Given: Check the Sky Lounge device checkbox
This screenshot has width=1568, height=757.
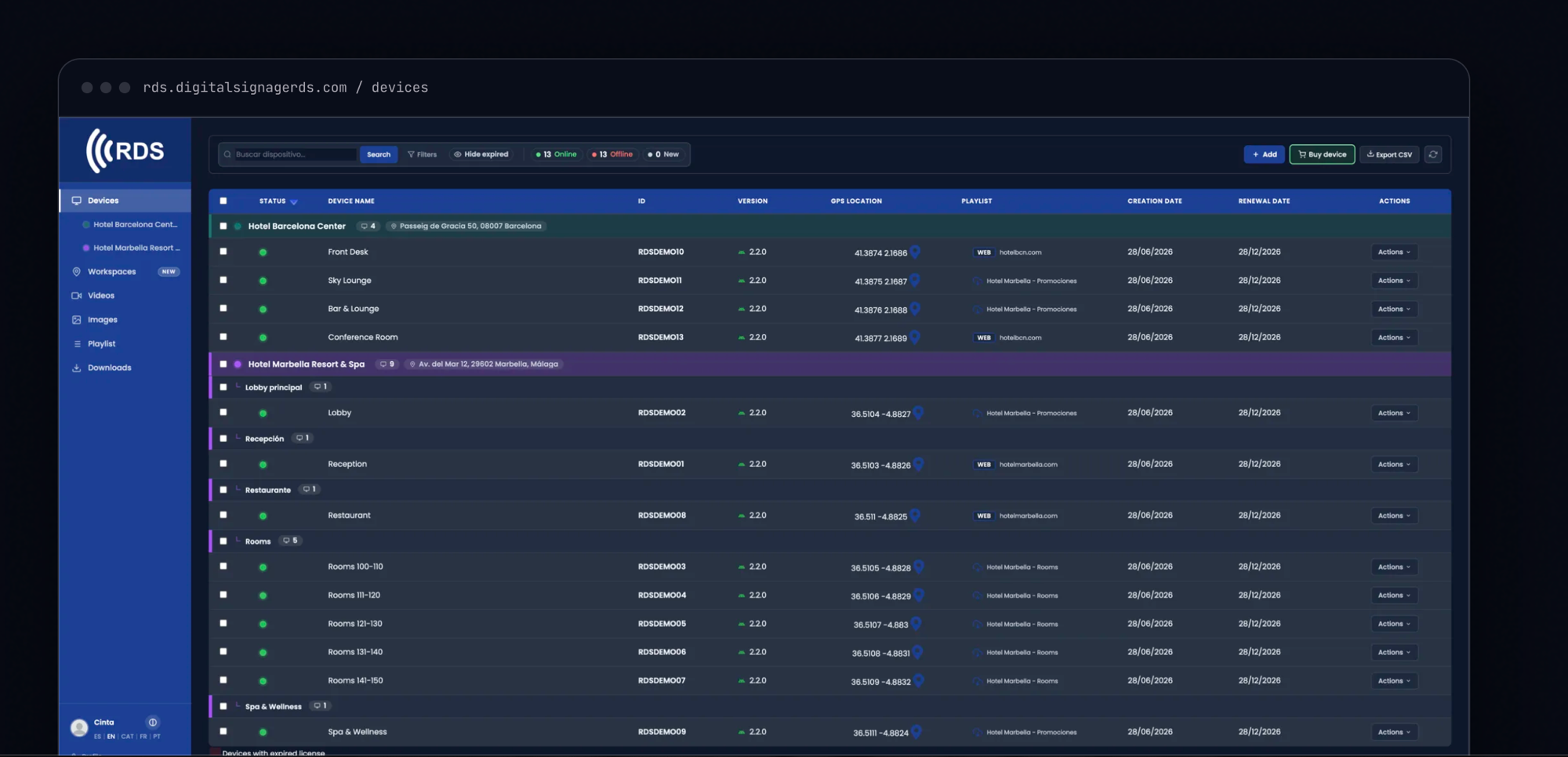Looking at the screenshot, I should (x=223, y=280).
